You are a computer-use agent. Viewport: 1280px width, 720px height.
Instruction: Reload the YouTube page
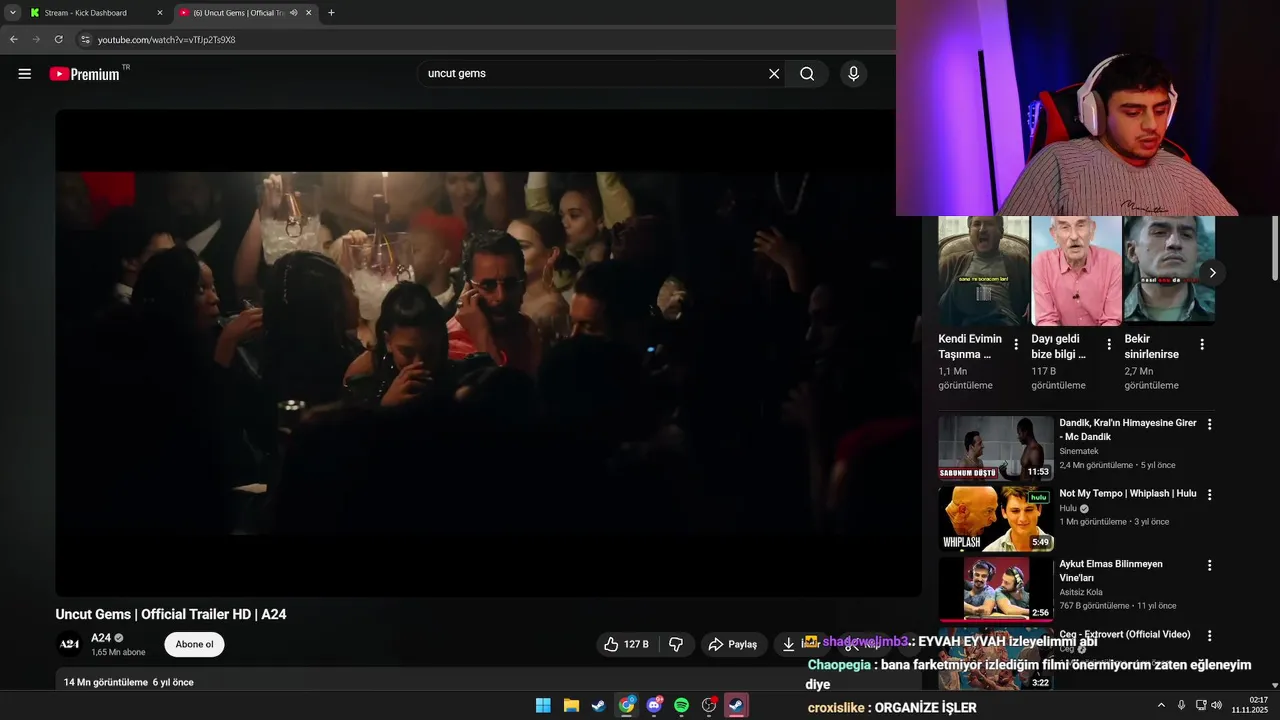[x=59, y=40]
